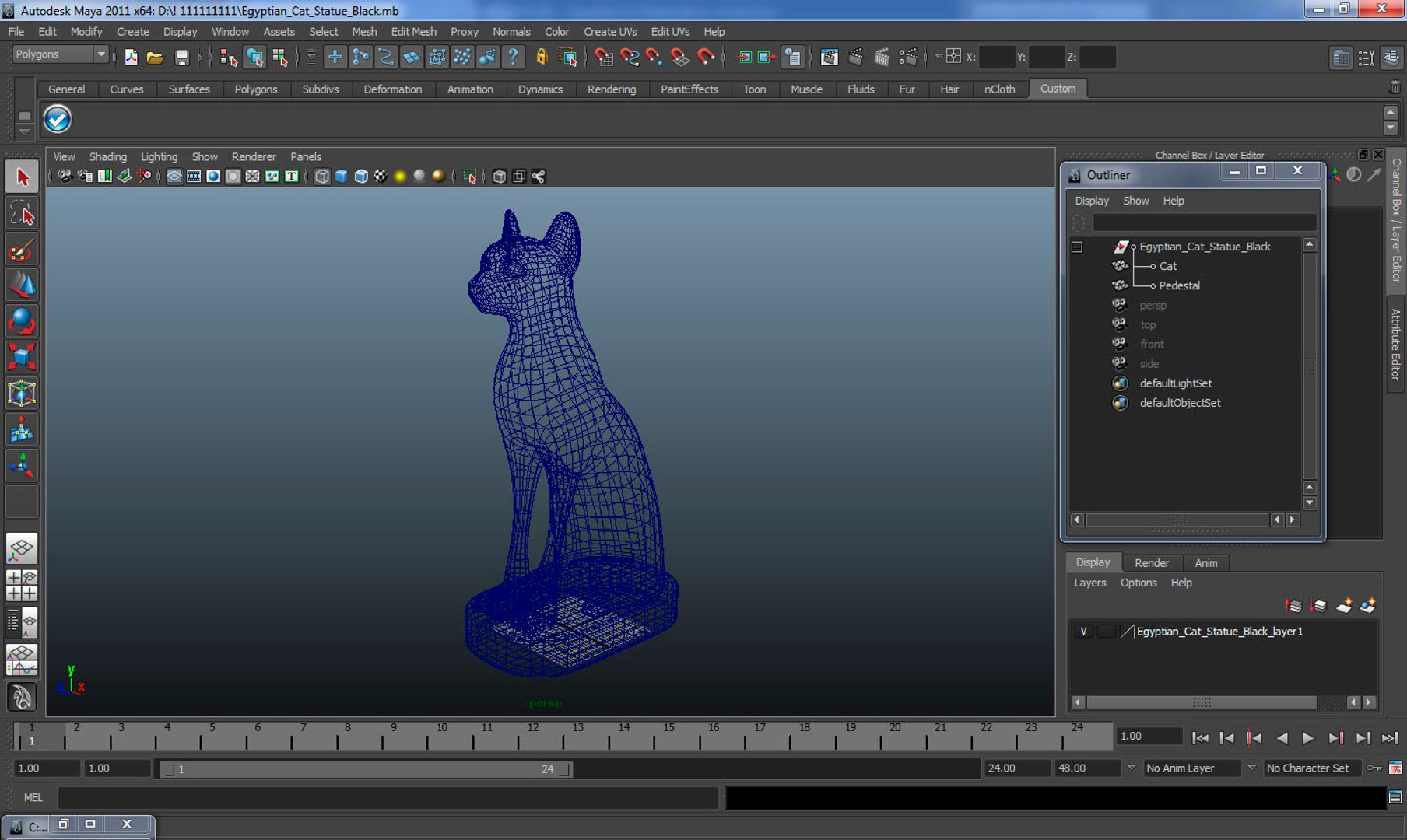Go to end of playback range
The width and height of the screenshot is (1407, 840).
point(1390,737)
